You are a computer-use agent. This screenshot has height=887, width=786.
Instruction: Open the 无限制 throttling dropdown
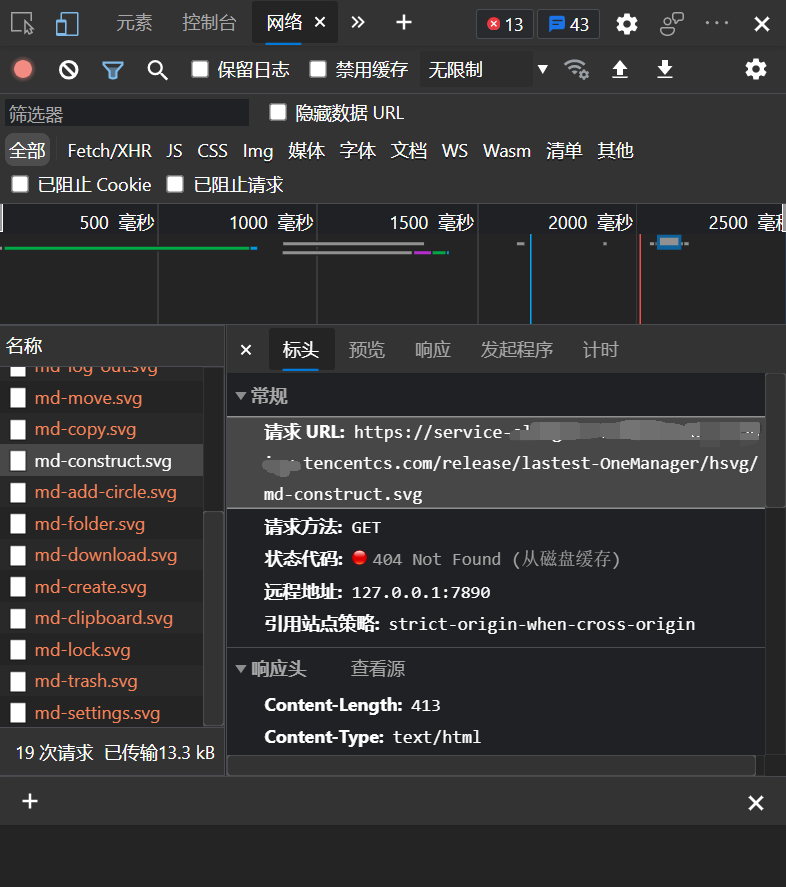486,69
